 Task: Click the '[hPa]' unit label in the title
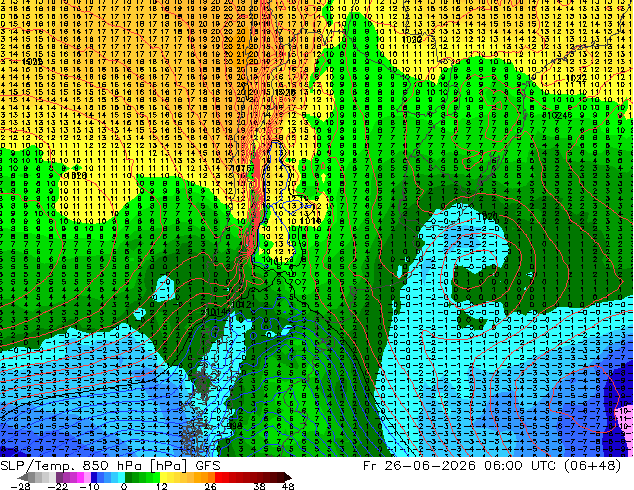(169, 466)
